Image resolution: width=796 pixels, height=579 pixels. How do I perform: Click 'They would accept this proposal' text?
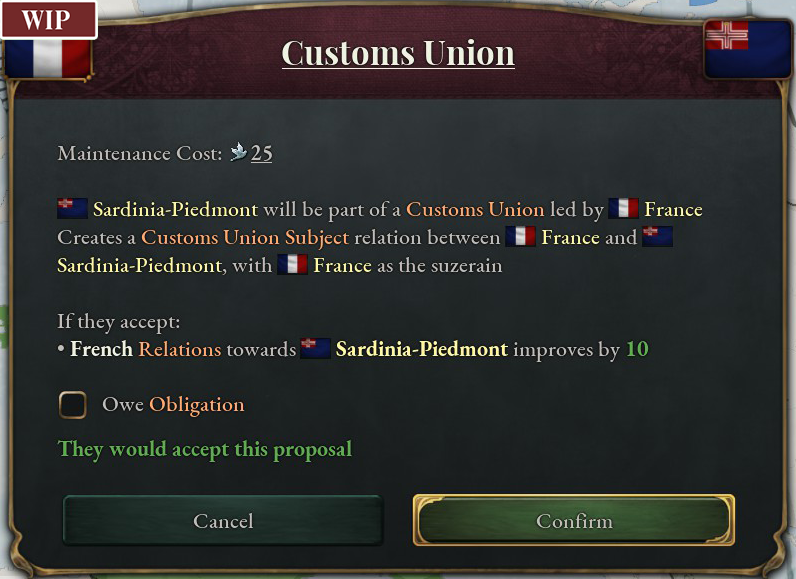pyautogui.click(x=205, y=449)
